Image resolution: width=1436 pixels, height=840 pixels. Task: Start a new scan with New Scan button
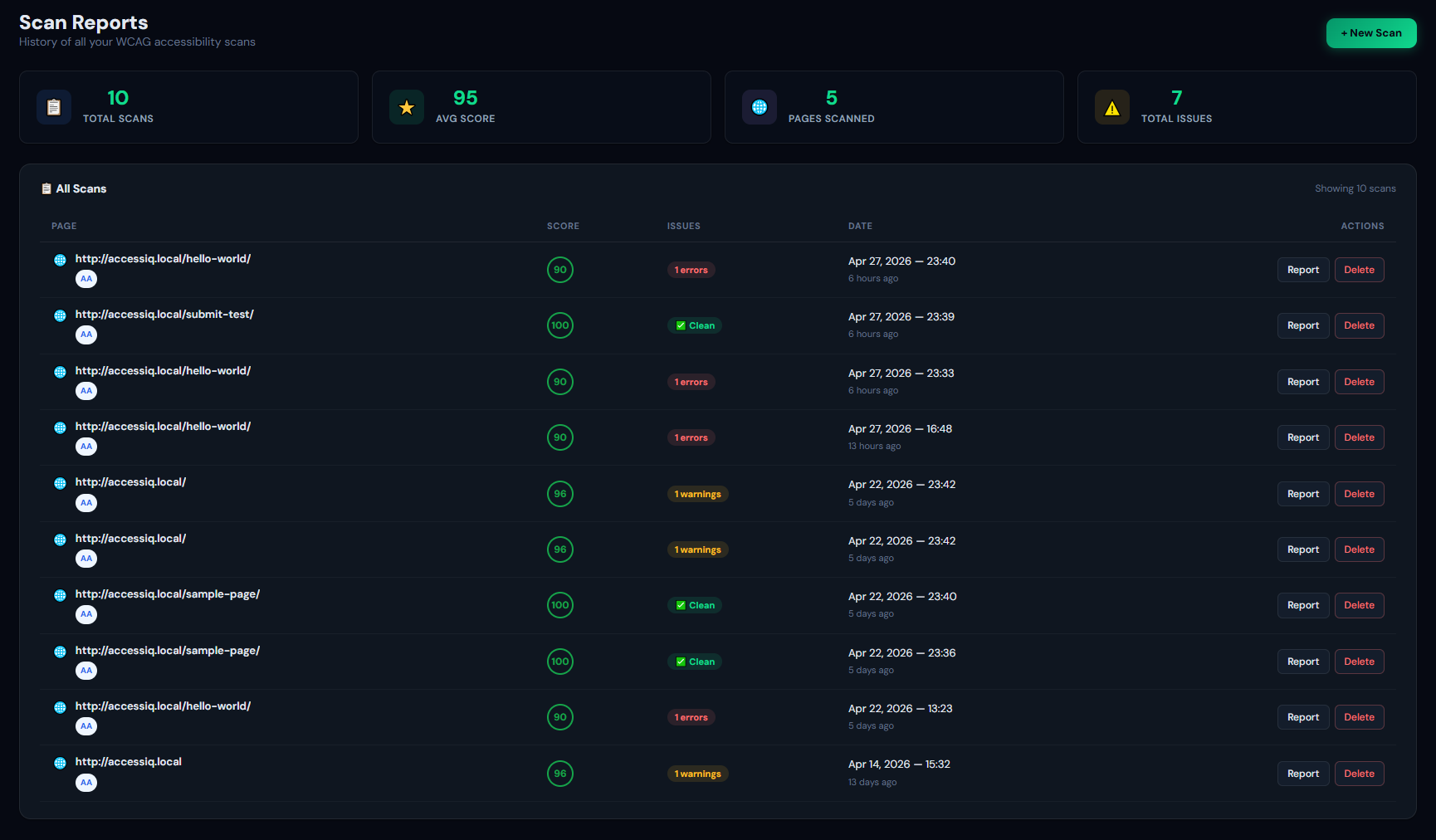pyautogui.click(x=1371, y=33)
